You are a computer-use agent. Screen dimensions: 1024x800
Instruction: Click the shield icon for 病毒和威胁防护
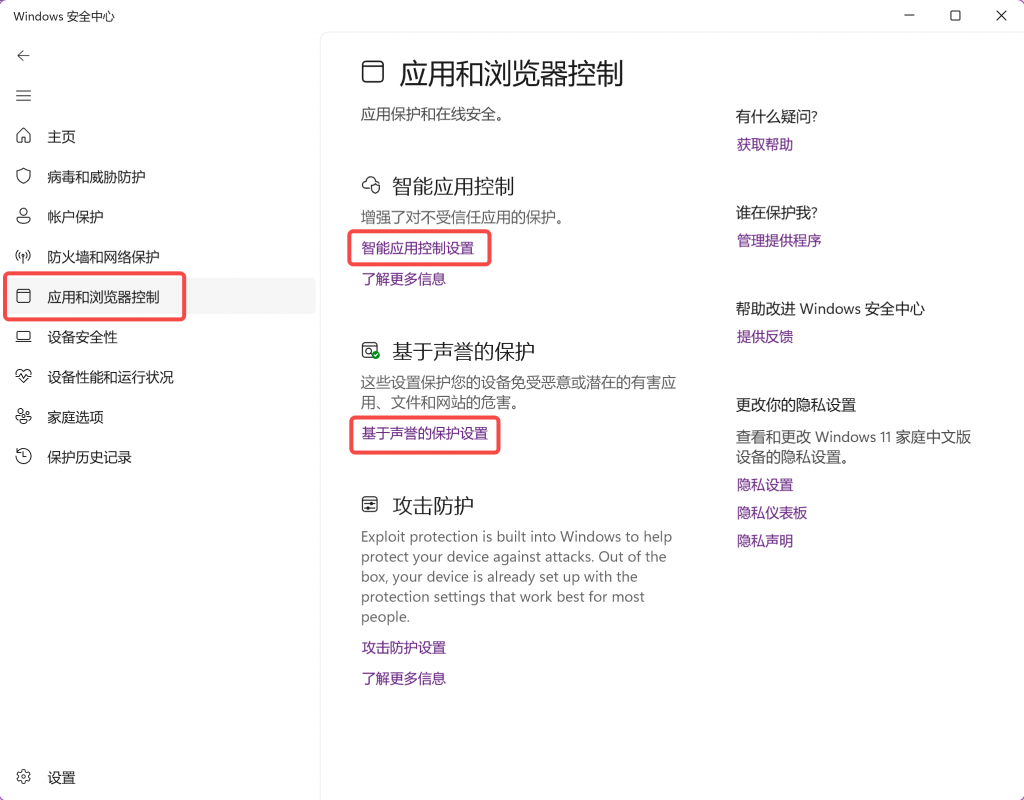[x=24, y=176]
